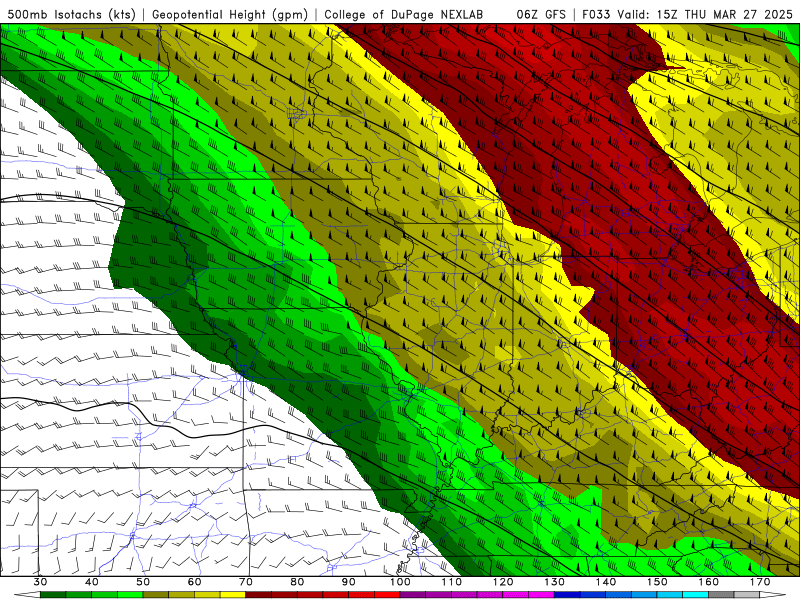Click the 'Geopotential Height (gpm)' header label
This screenshot has width=800, height=600.
[x=230, y=14]
